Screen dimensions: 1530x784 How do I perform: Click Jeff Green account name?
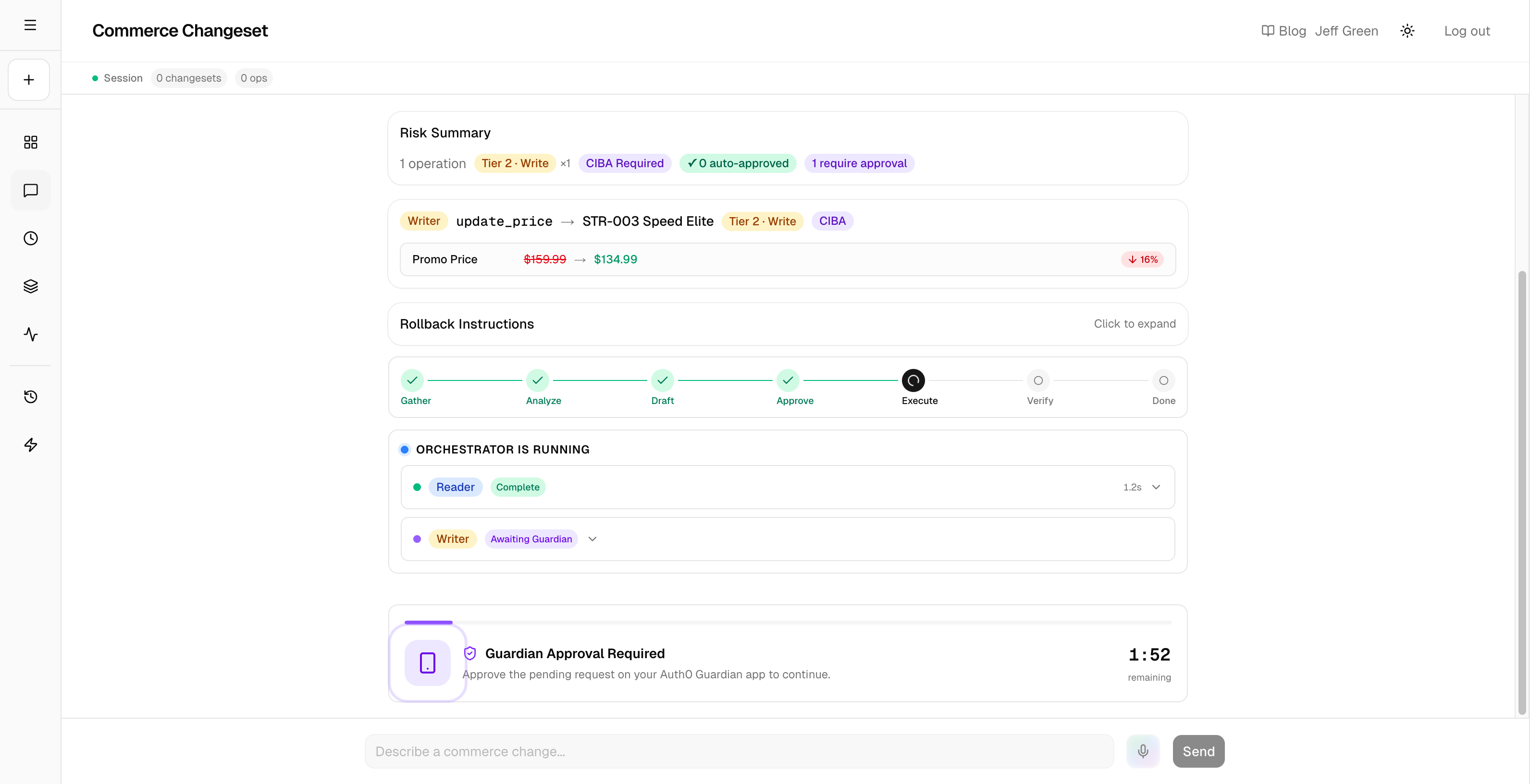tap(1346, 30)
